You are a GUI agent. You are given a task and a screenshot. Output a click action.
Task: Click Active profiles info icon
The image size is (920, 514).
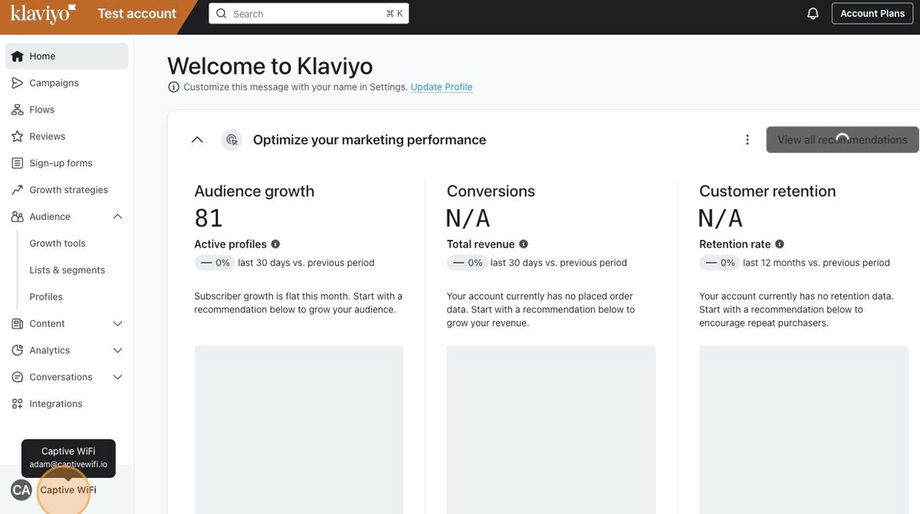[x=276, y=244]
